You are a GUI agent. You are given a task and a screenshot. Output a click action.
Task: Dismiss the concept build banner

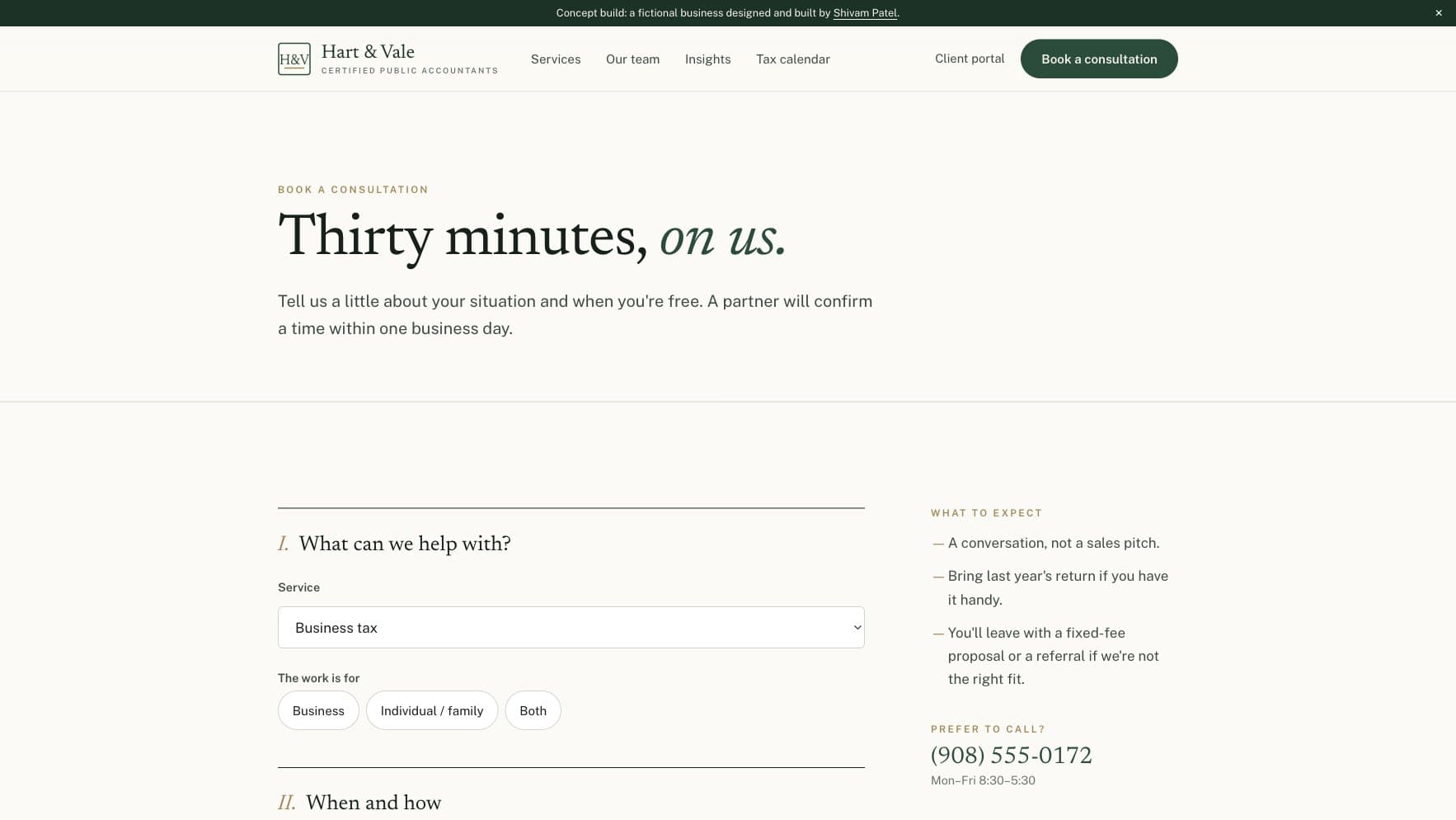[x=1439, y=13]
